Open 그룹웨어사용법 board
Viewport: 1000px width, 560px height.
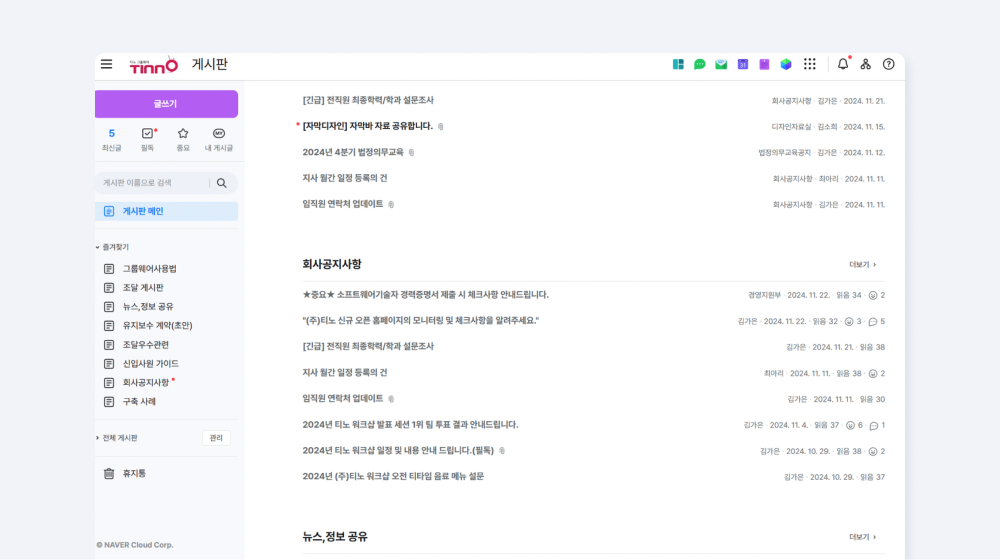pos(149,269)
